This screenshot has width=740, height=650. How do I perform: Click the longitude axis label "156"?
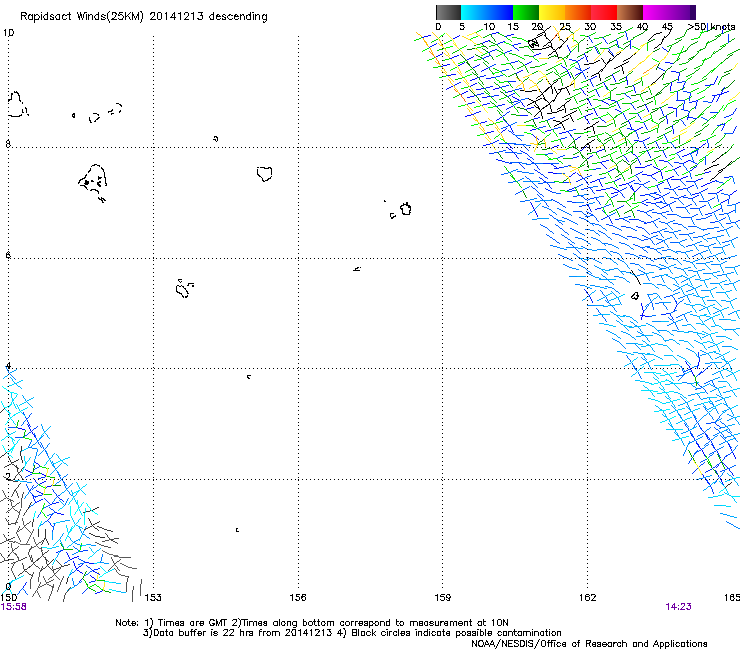tap(298, 598)
